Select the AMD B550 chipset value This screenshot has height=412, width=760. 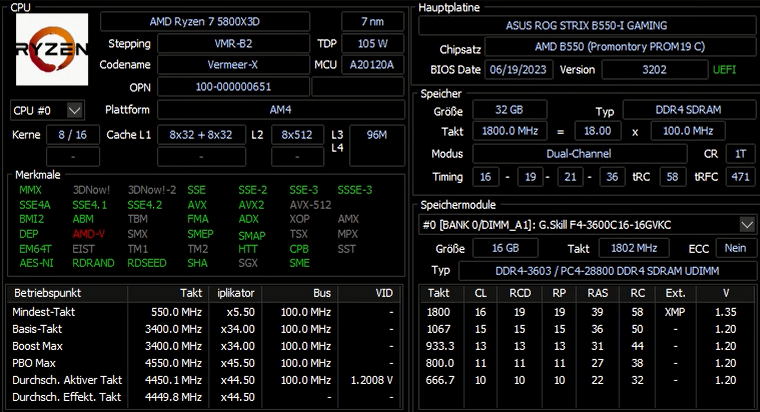620,47
